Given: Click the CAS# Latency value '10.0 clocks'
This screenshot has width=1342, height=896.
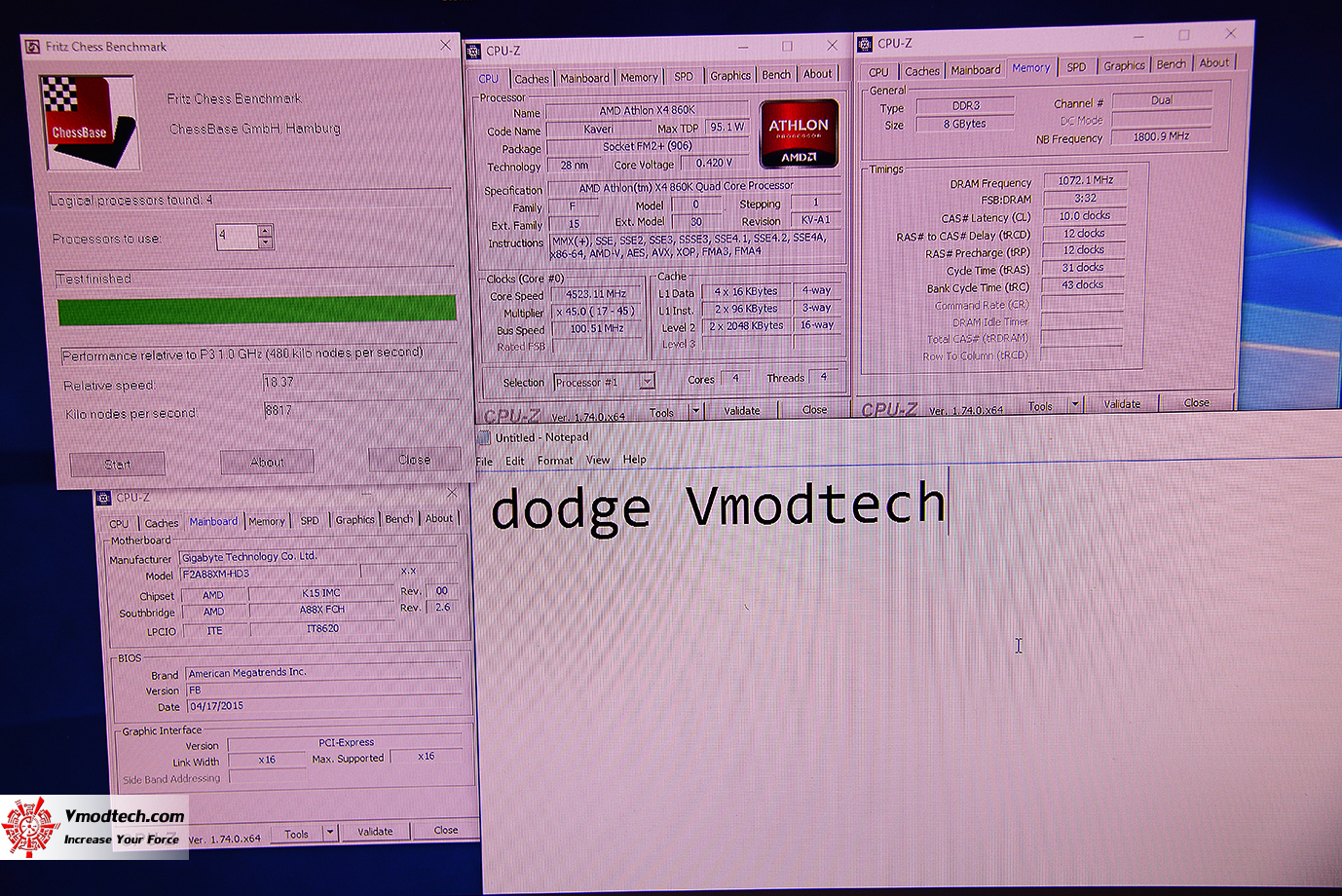Looking at the screenshot, I should click(x=1085, y=216).
